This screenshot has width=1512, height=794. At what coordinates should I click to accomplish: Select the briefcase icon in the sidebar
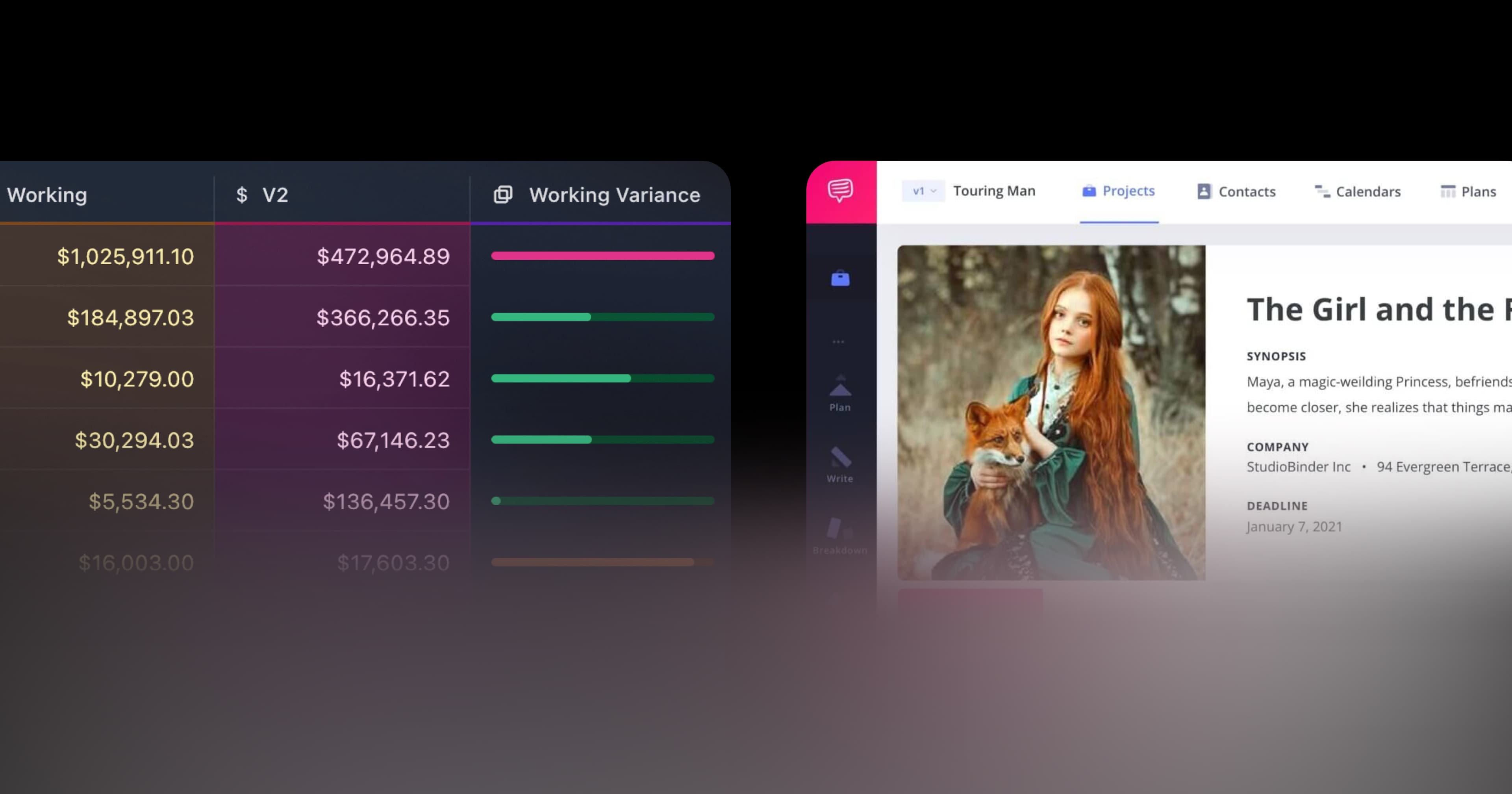tap(841, 278)
